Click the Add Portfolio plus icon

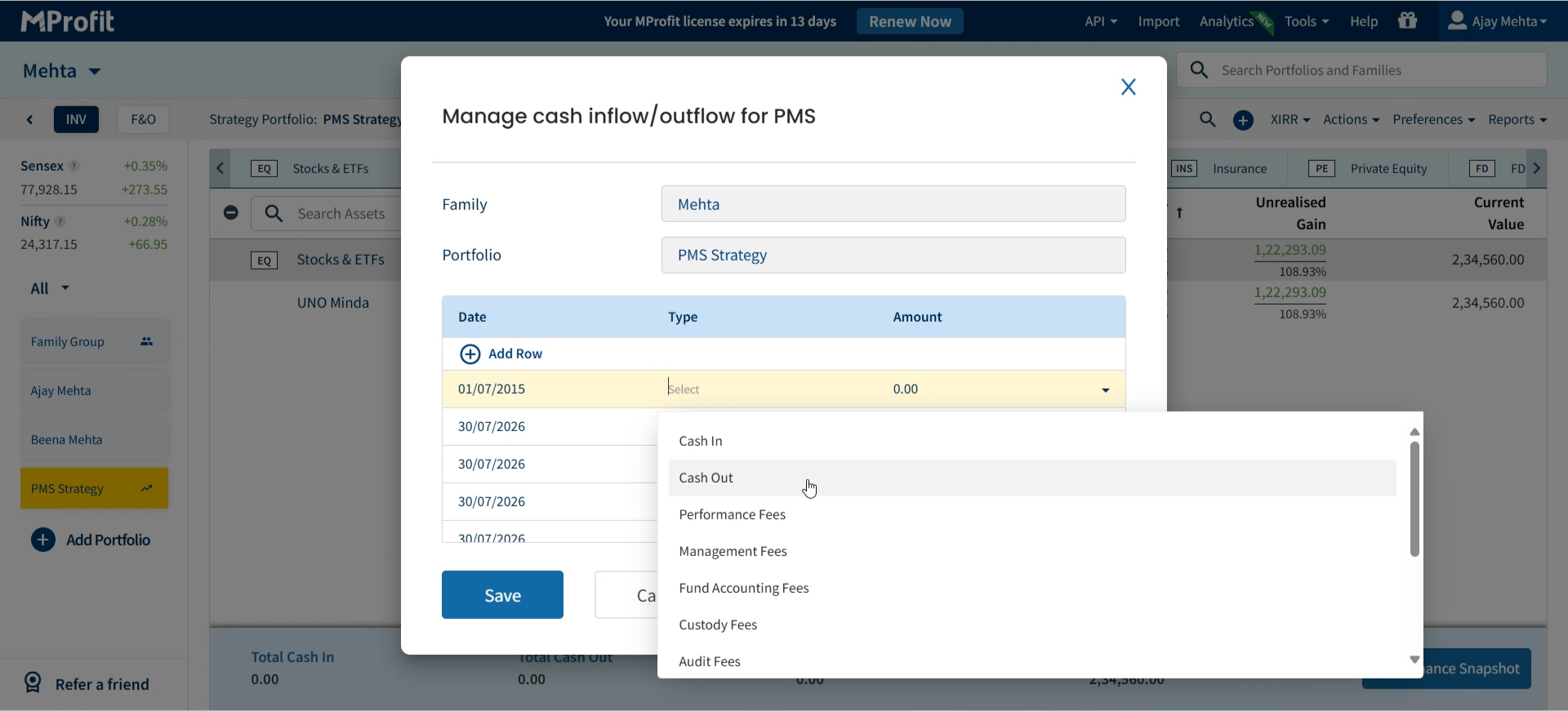pos(43,540)
